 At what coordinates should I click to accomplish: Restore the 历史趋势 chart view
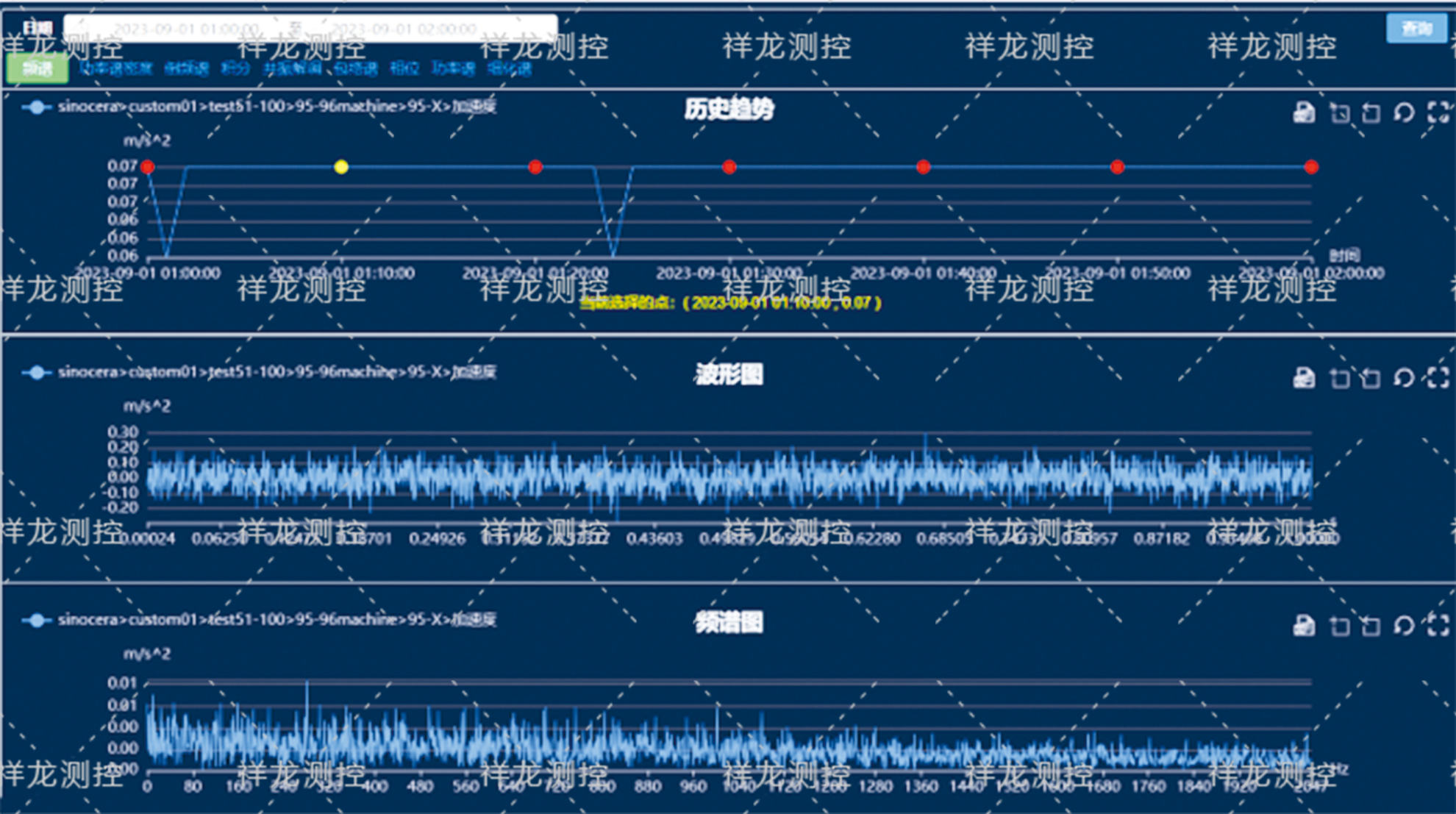1404,113
